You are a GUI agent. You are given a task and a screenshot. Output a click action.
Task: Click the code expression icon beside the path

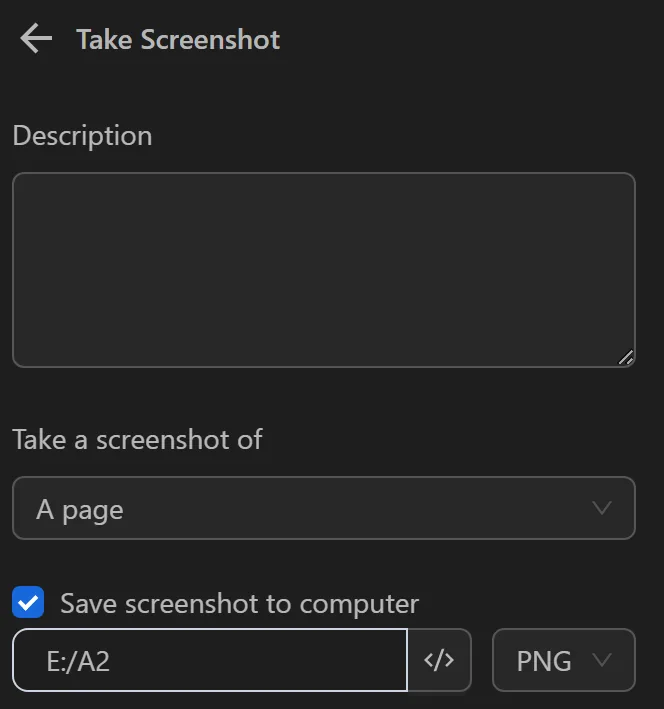[439, 660]
